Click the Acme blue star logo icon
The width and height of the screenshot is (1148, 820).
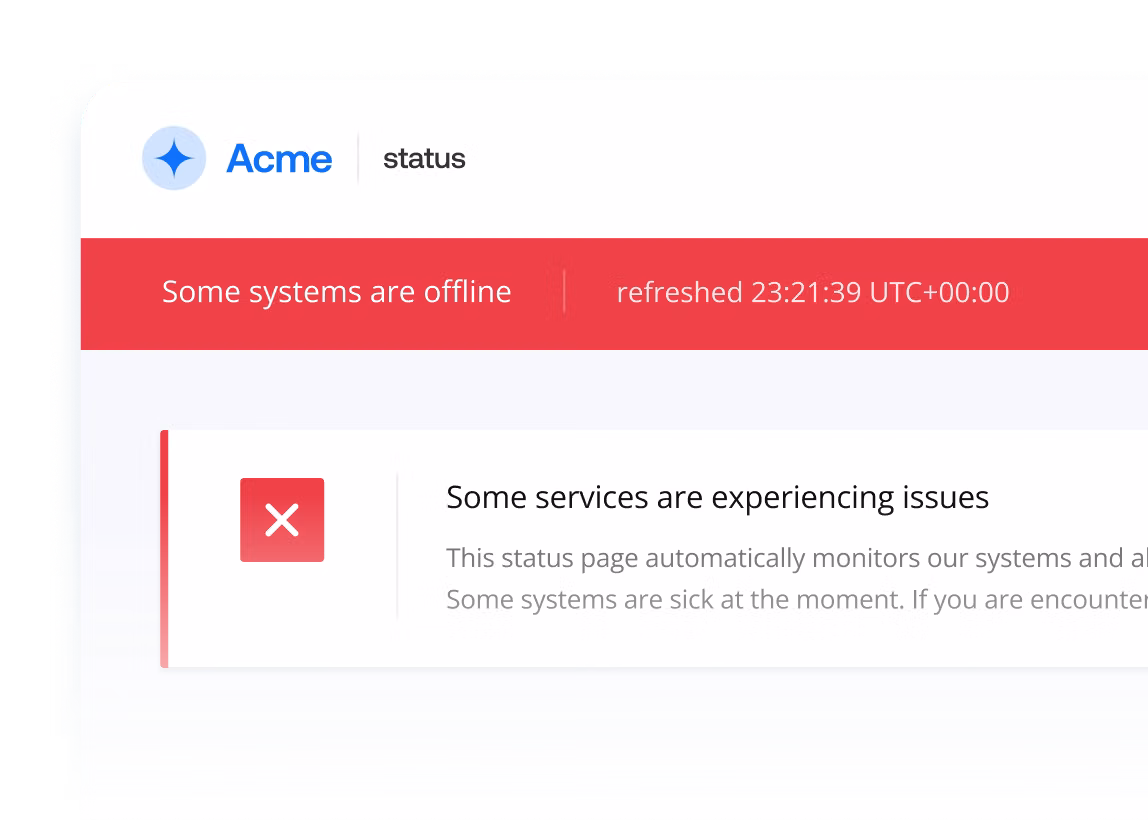(x=174, y=158)
